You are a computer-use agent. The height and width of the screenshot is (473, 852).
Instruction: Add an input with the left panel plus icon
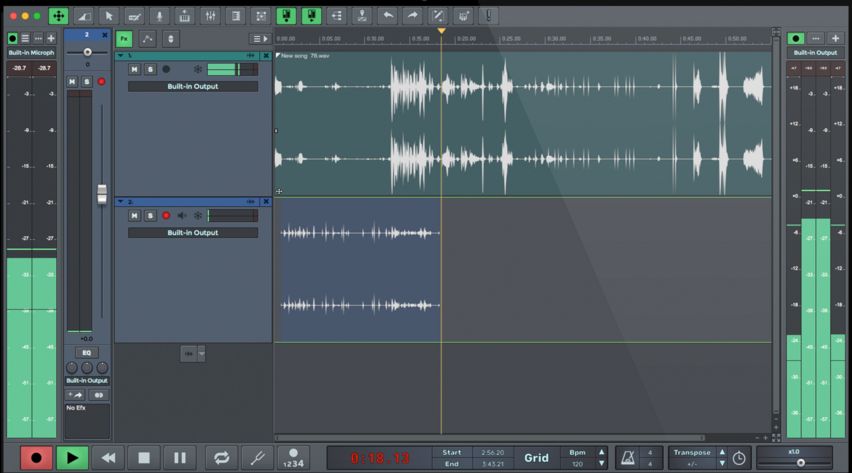51,39
